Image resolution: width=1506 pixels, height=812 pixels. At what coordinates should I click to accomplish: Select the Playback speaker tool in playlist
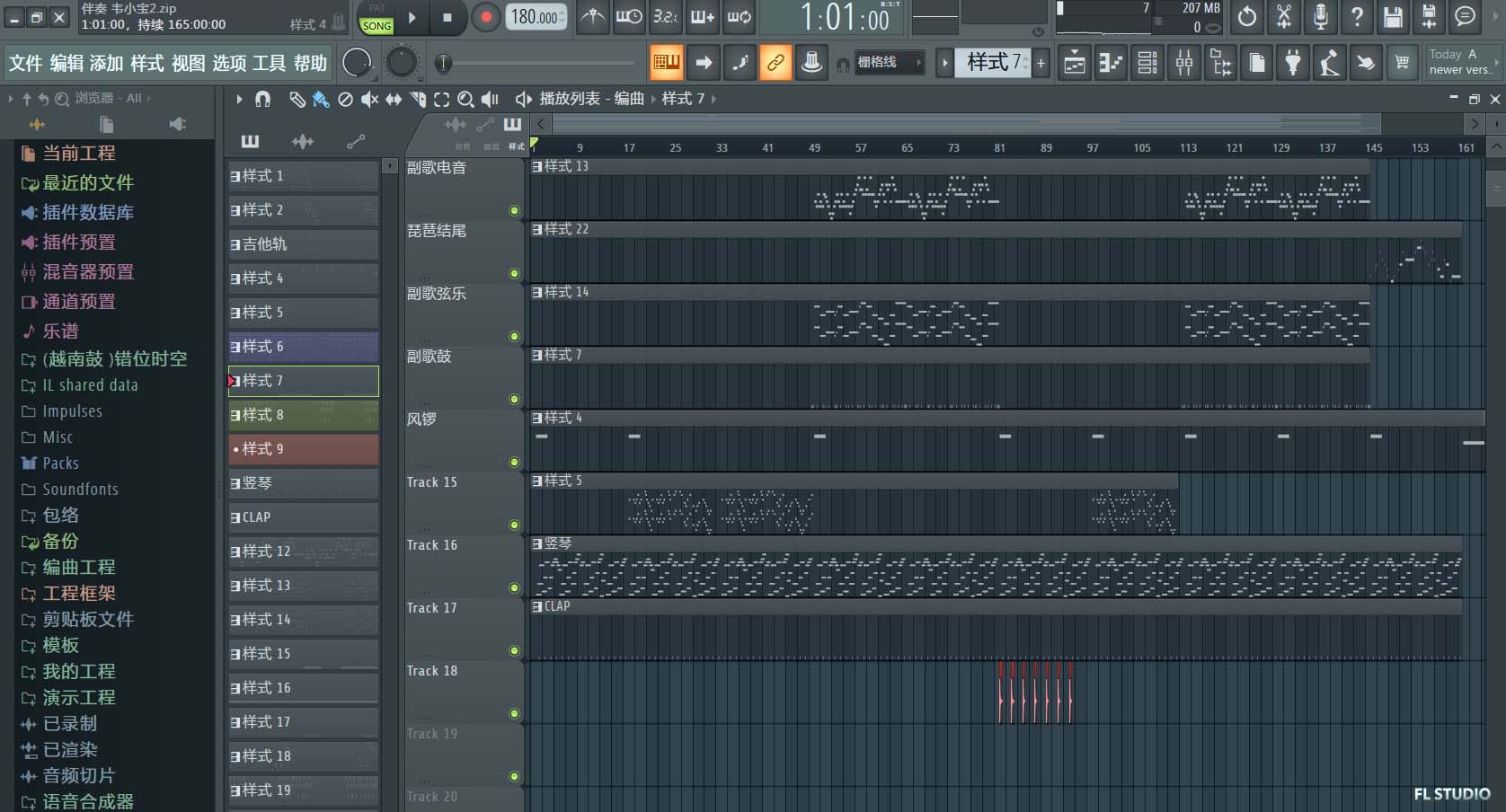click(490, 99)
